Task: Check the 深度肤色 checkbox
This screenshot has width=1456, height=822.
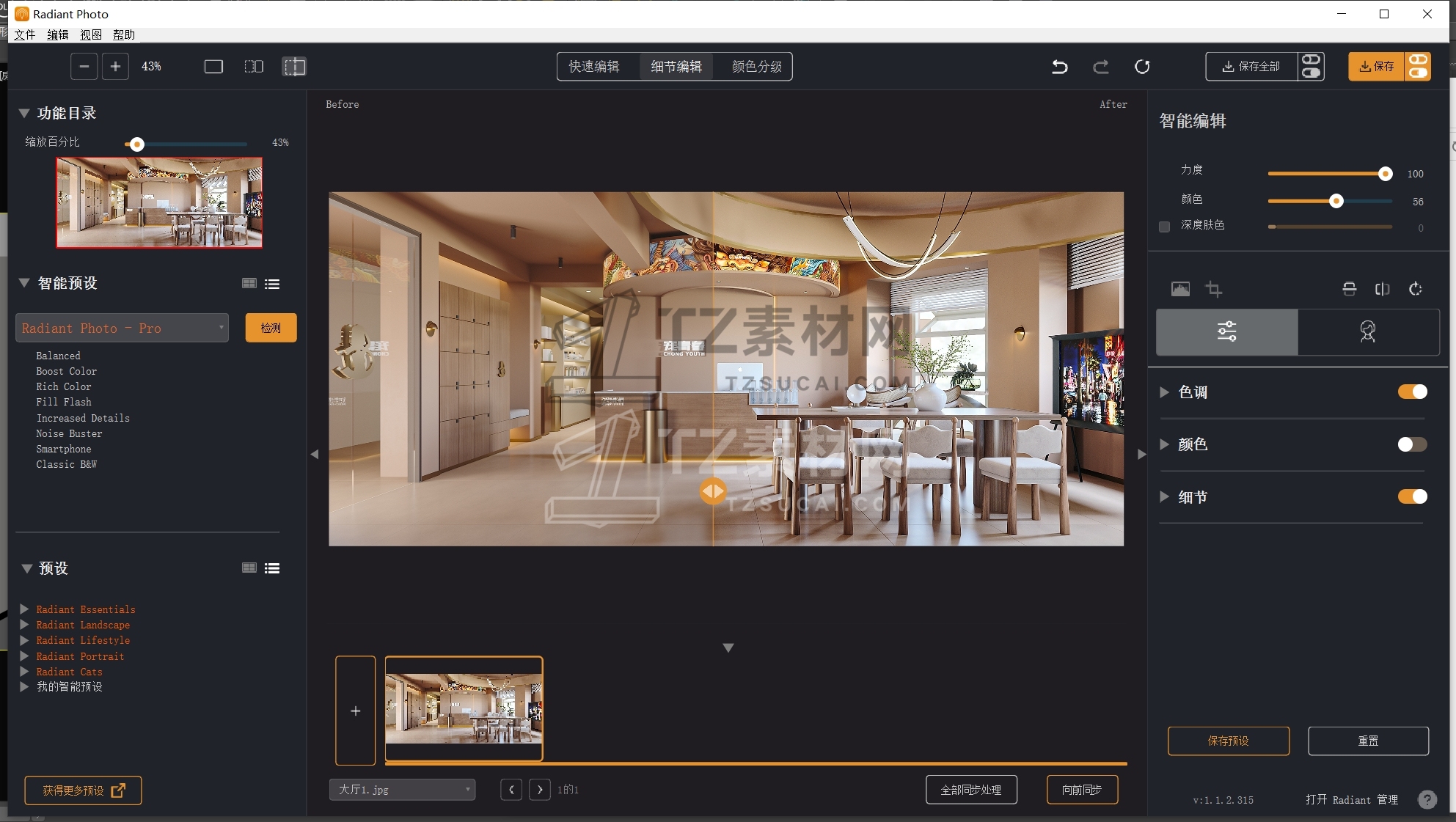Action: point(1164,227)
